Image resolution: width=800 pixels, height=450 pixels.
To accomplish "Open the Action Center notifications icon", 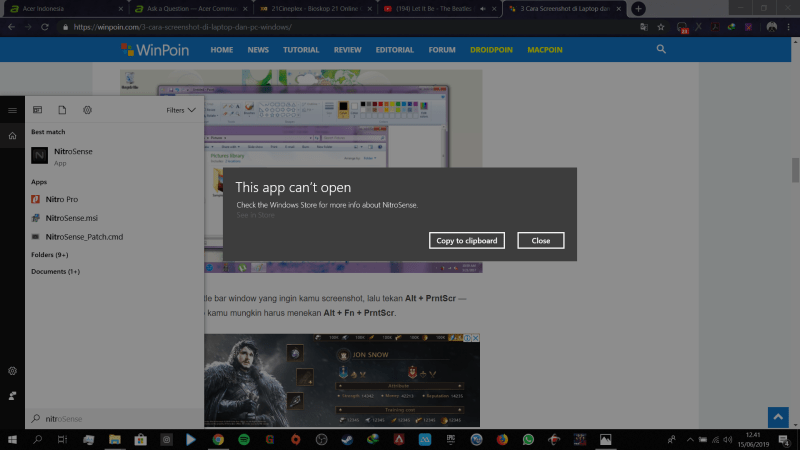I will pos(784,440).
